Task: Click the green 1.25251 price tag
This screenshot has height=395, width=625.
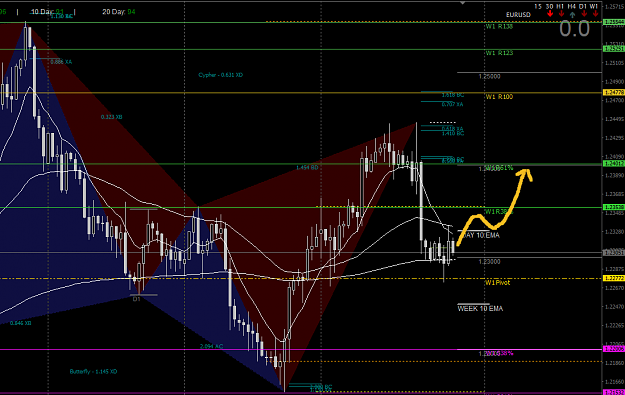Action: [614, 49]
